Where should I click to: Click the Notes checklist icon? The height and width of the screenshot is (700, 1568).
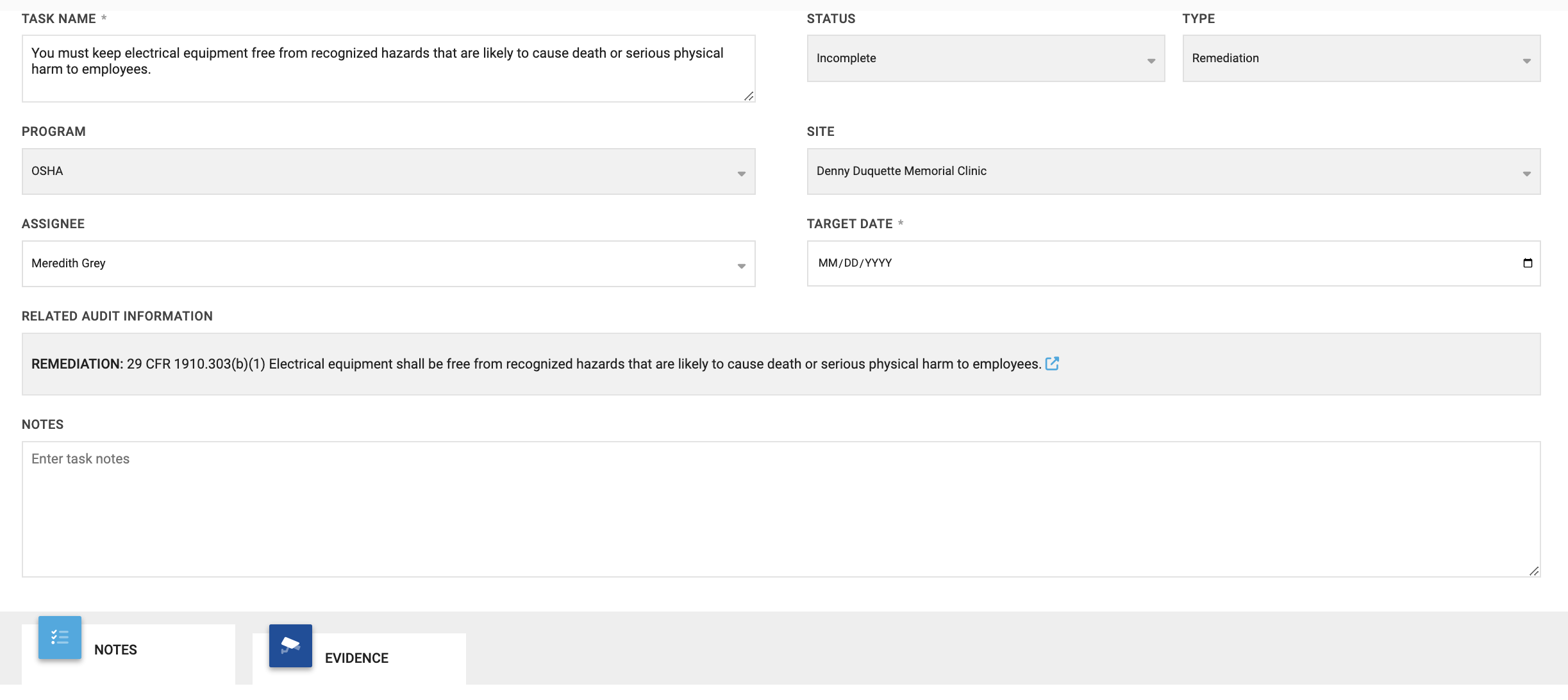(x=60, y=637)
